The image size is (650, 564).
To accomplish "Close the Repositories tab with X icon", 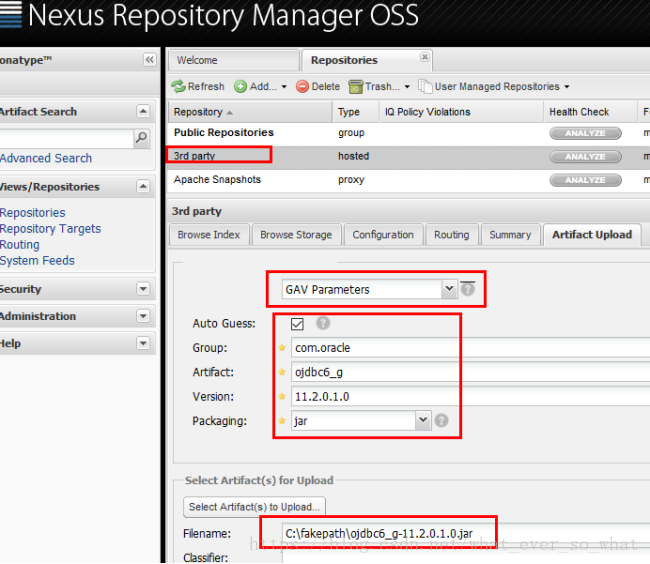I will coord(424,57).
